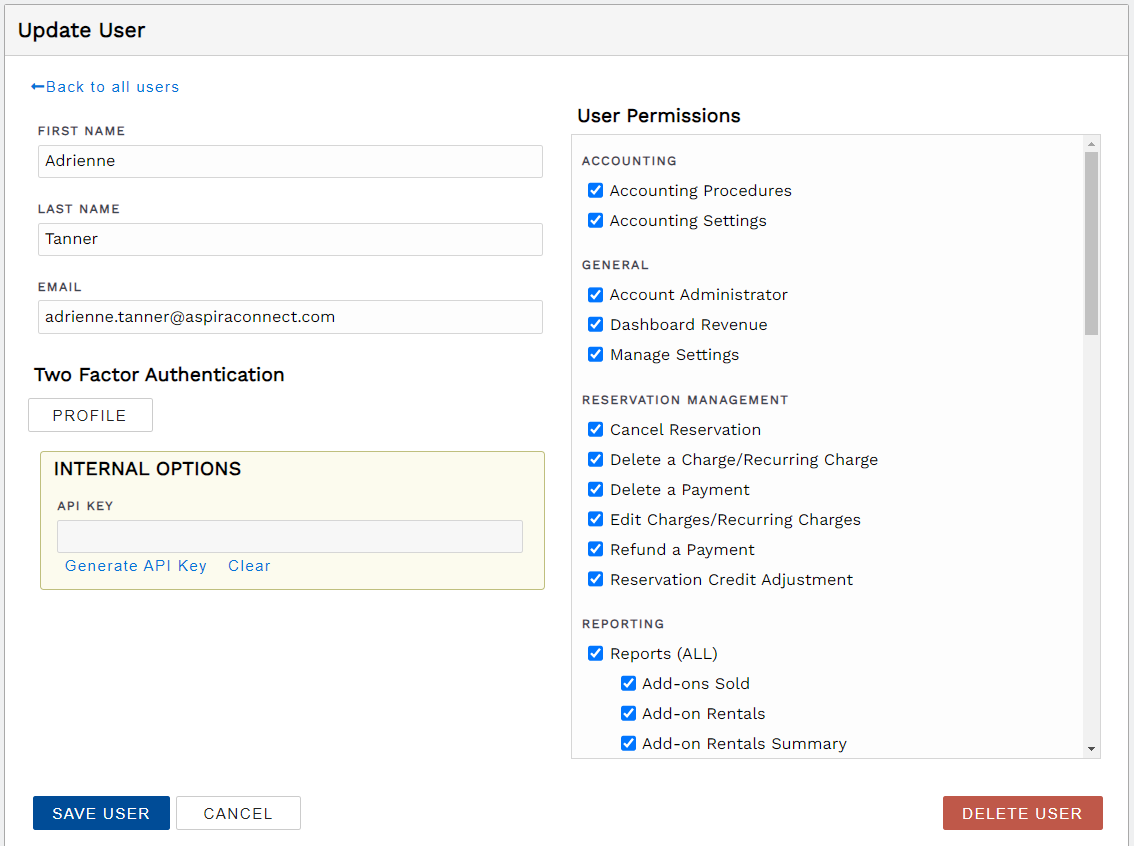The image size is (1134, 846).
Task: Uncheck the Accounting Procedures permission
Action: click(x=595, y=190)
